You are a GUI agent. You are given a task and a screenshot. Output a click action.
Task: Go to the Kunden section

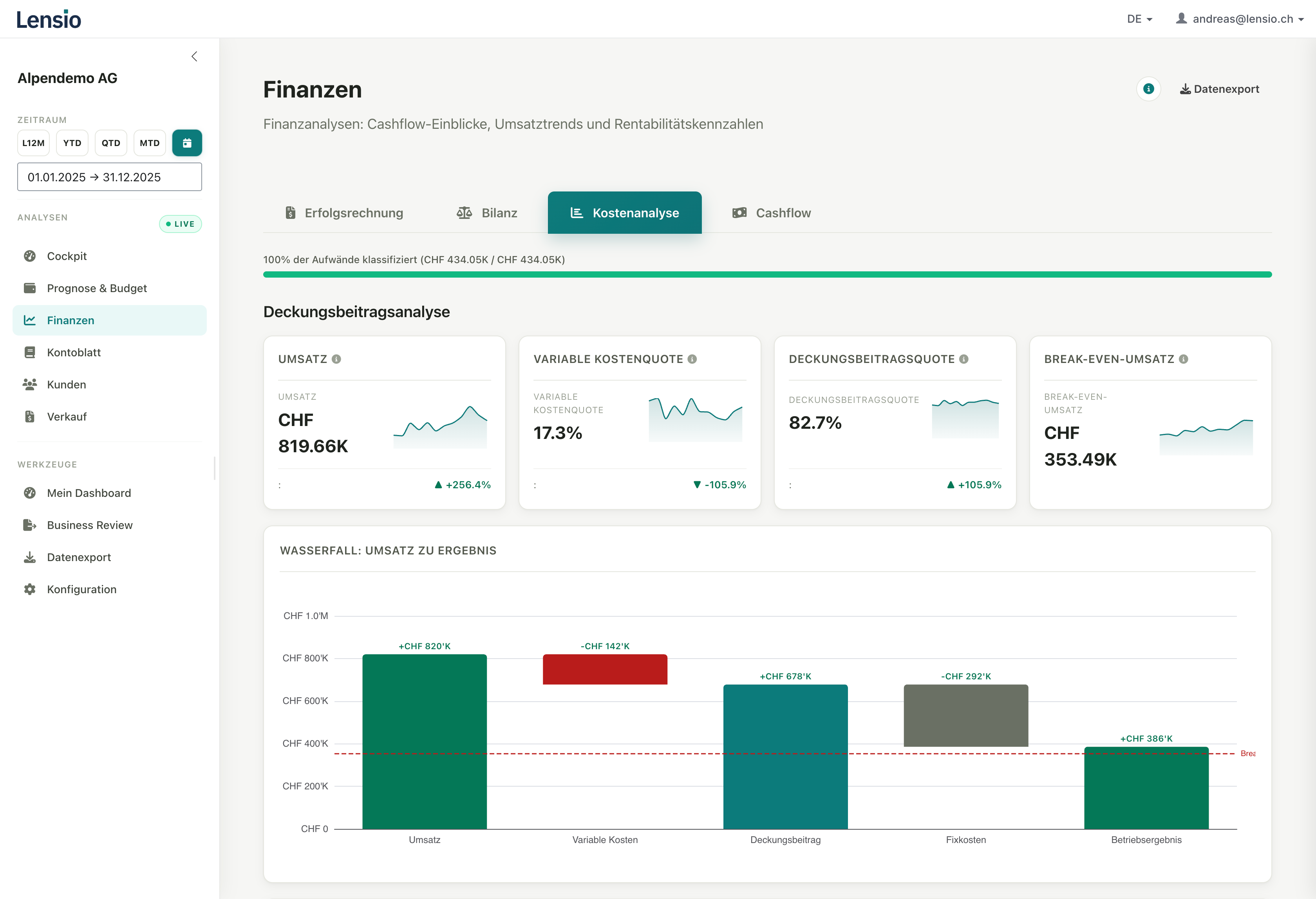coord(66,385)
